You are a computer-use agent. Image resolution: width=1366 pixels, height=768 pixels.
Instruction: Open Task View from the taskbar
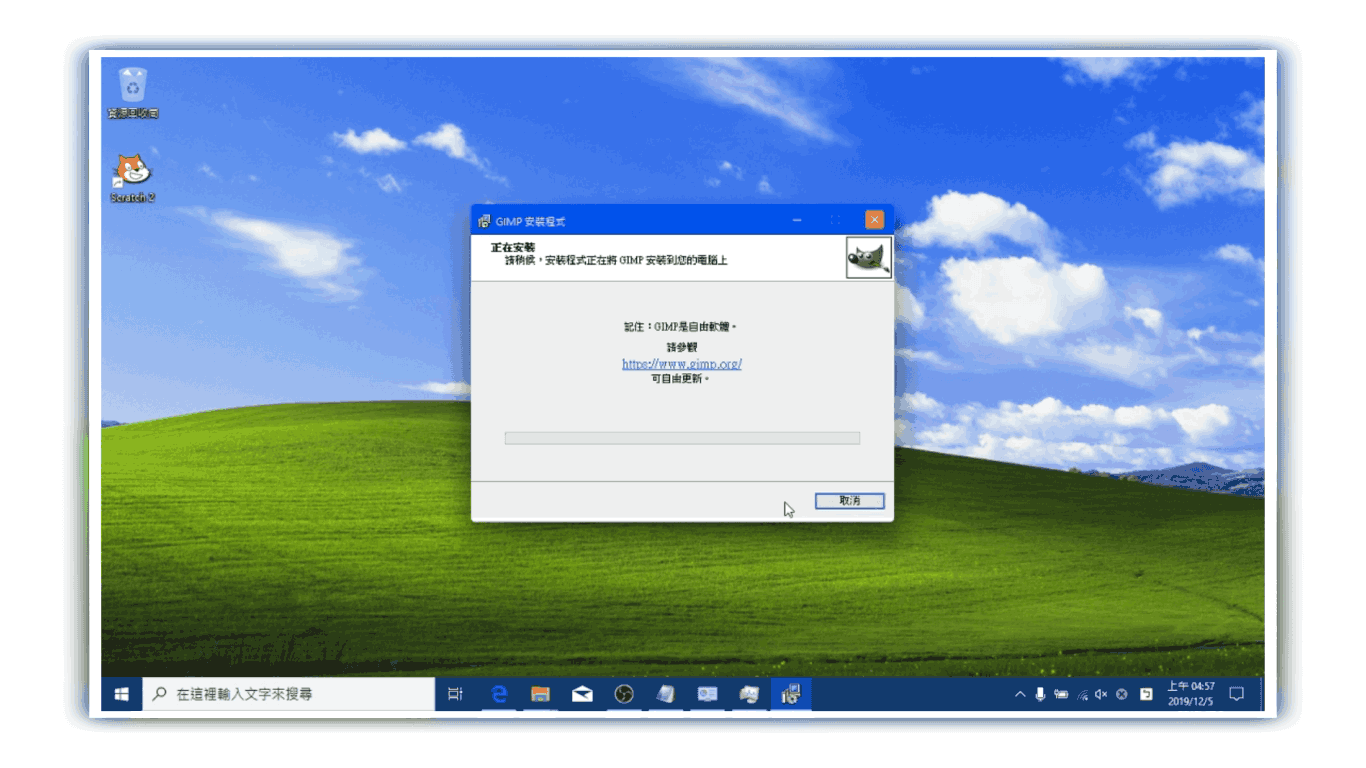tap(455, 694)
